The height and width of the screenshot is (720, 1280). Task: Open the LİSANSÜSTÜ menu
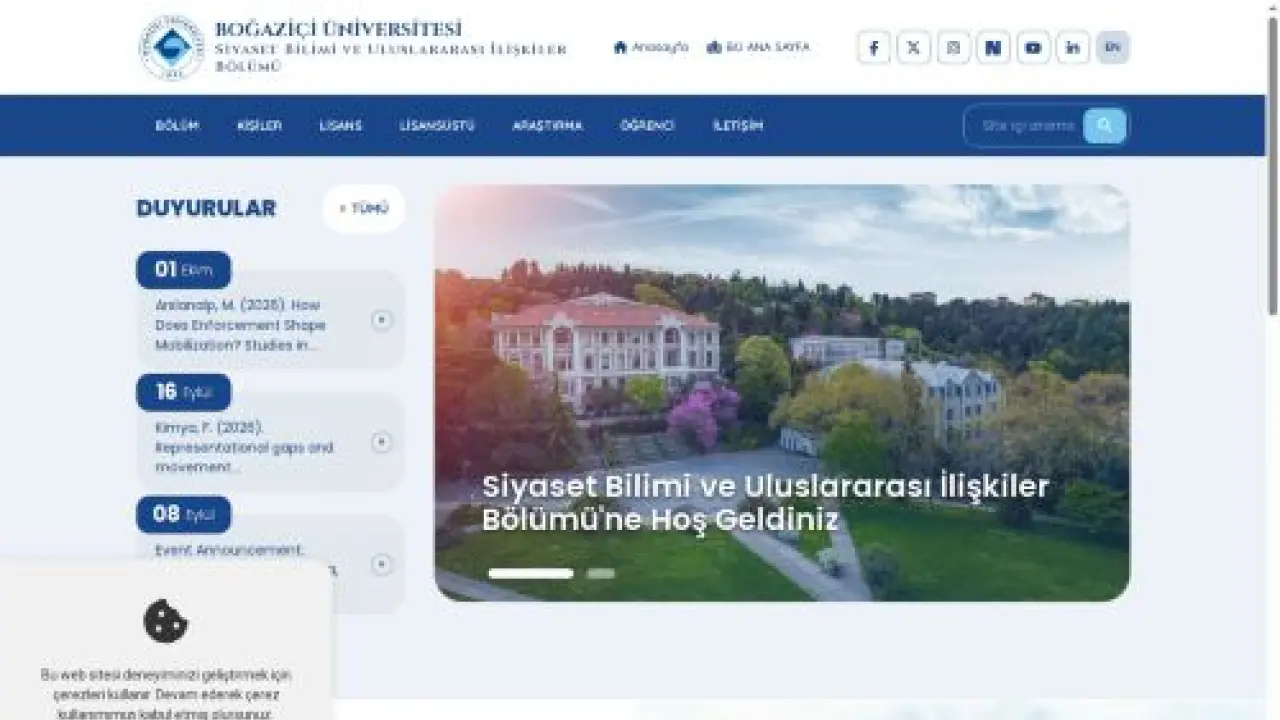coord(437,126)
